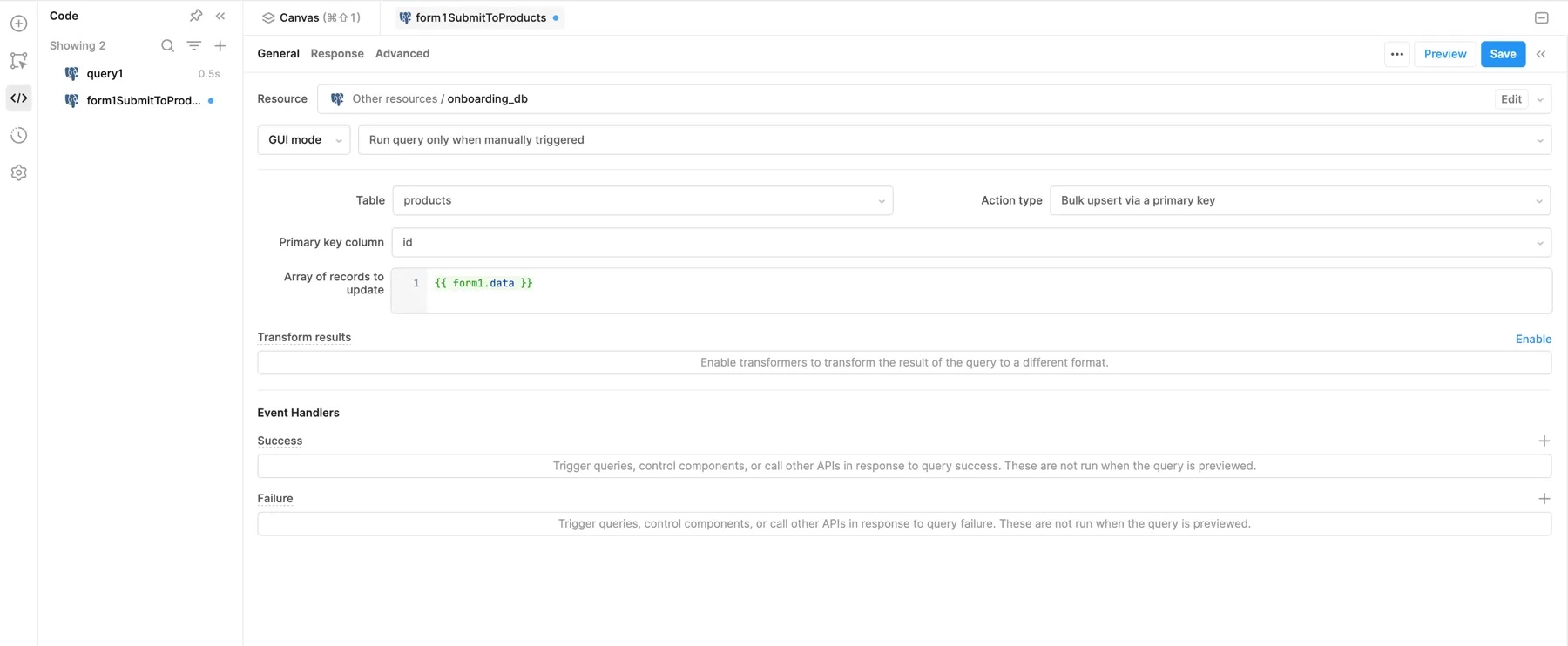Collapse the Code panel with double chevron
The height and width of the screenshot is (646, 1568).
pos(220,16)
